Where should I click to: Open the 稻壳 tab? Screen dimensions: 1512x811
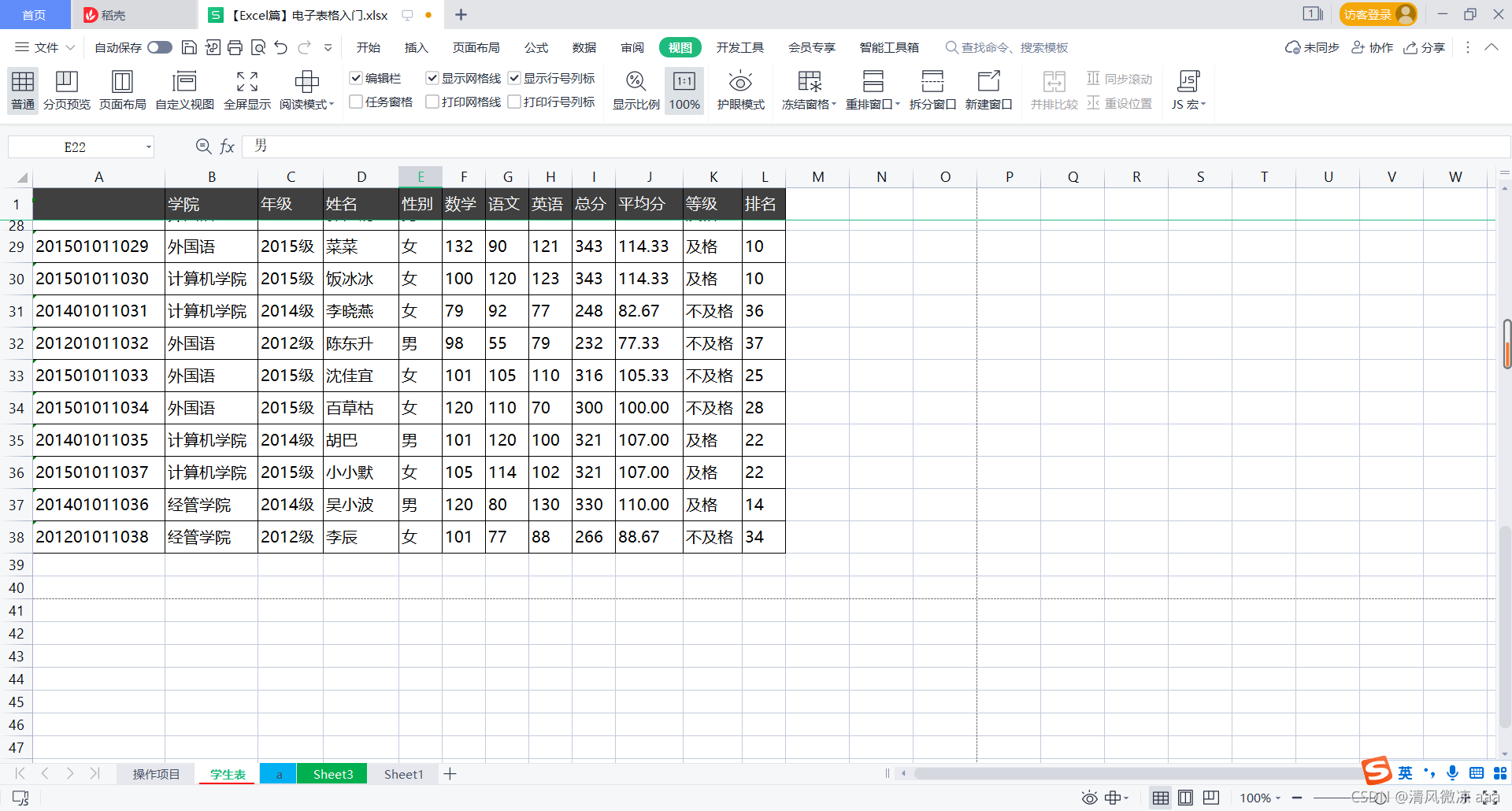(x=134, y=15)
